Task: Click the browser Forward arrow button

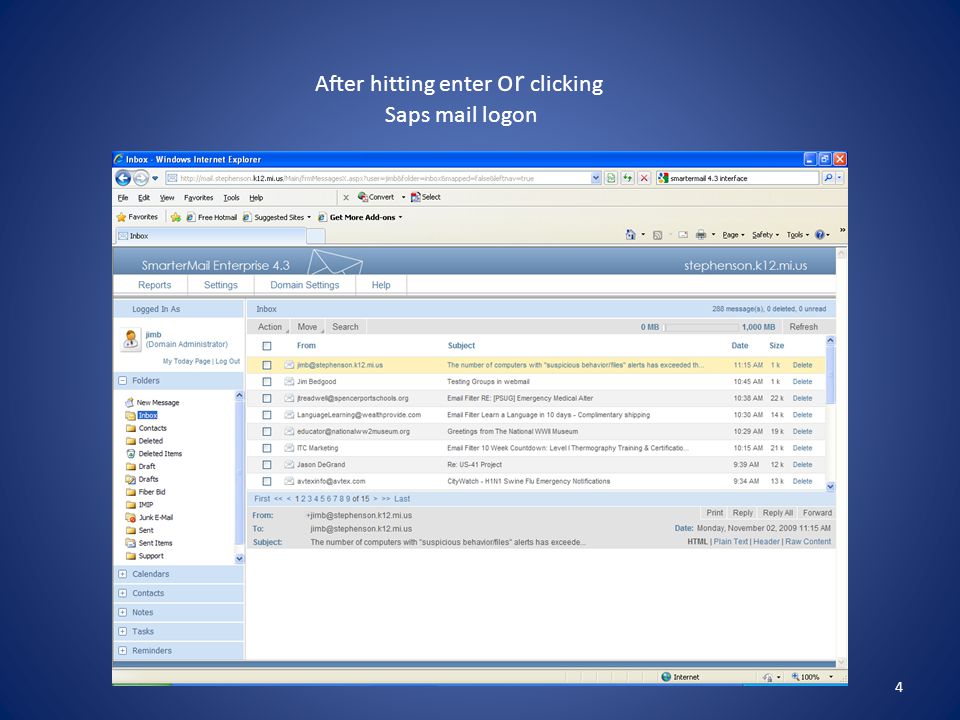Action: (x=141, y=178)
